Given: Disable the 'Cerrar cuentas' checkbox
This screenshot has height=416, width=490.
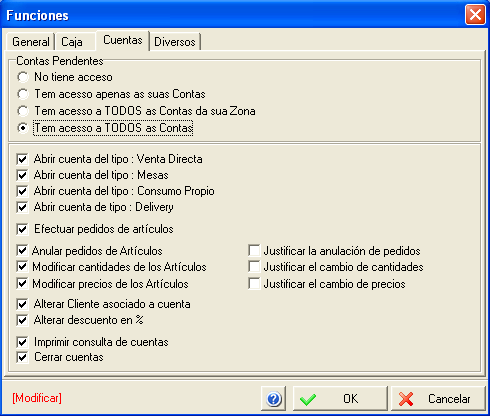Looking at the screenshot, I should click(22, 357).
